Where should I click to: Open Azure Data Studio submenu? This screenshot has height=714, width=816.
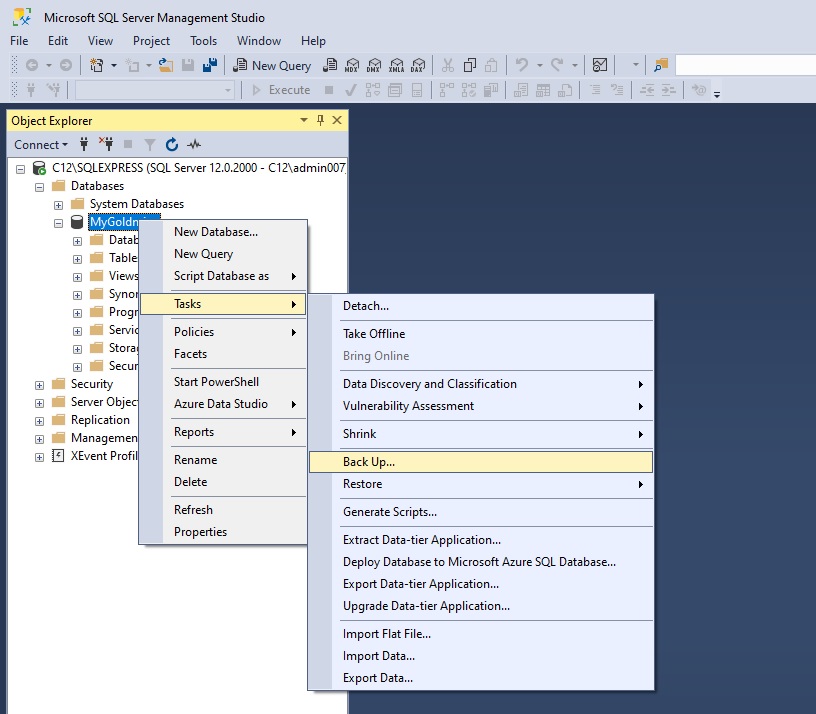(223, 404)
